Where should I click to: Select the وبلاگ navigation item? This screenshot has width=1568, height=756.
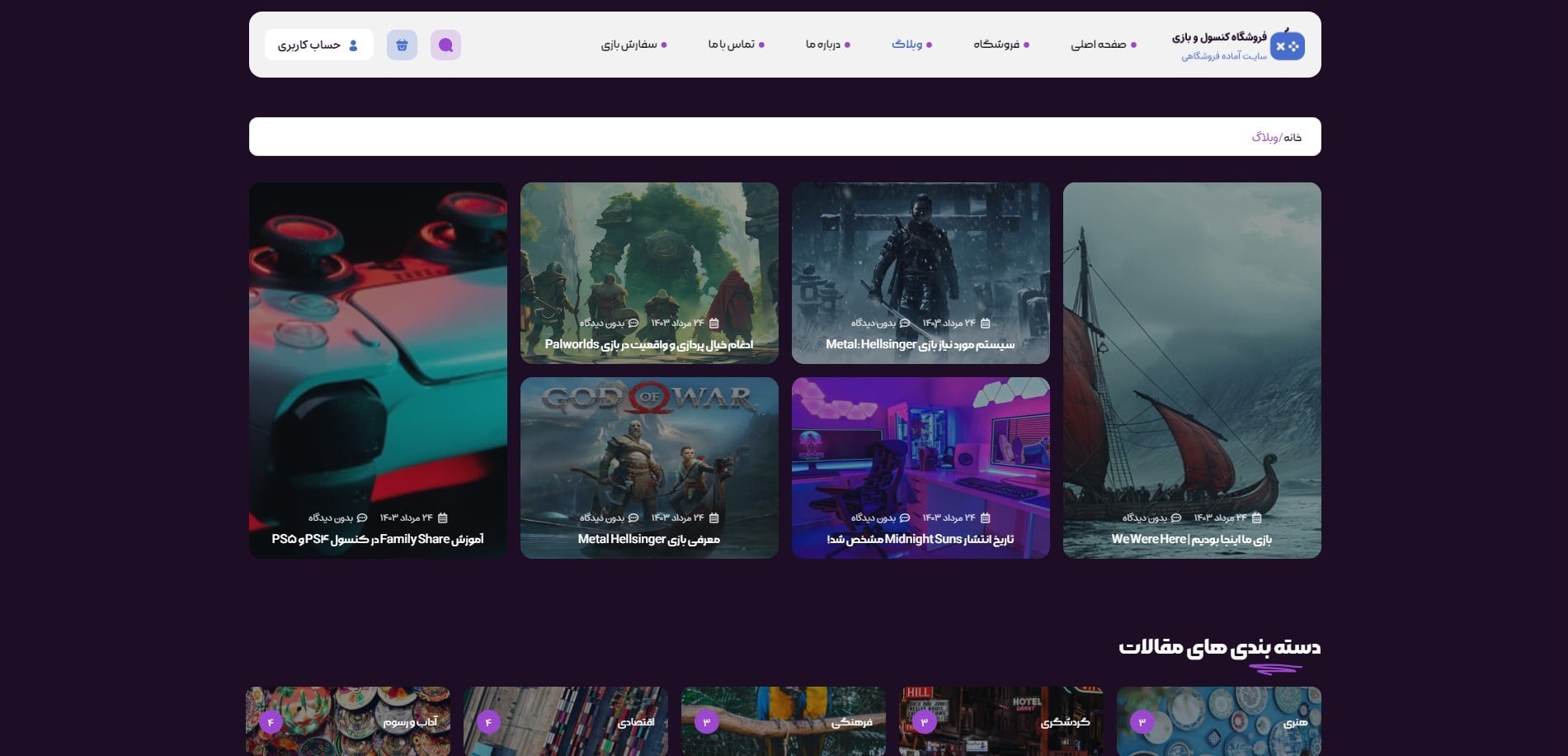coord(911,45)
